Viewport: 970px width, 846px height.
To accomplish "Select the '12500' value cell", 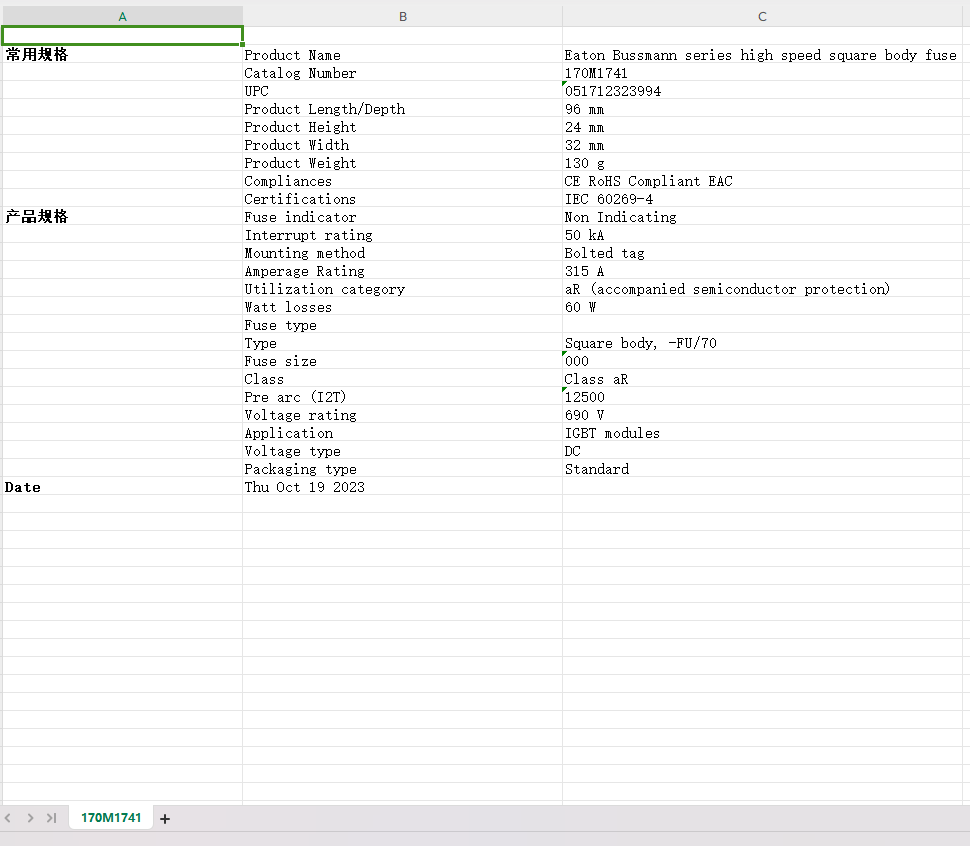I will tap(762, 396).
